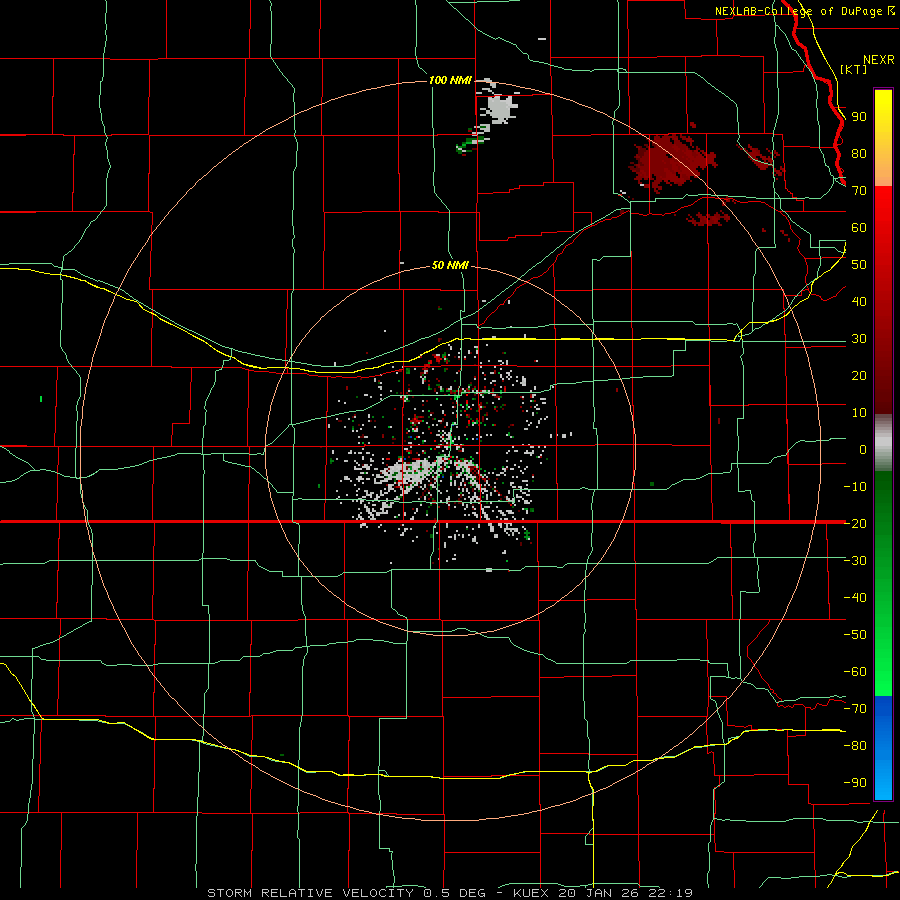Viewport: 900px width, 900px height.
Task: Click the positive 60 value on the velocity scale
Action: tap(859, 227)
